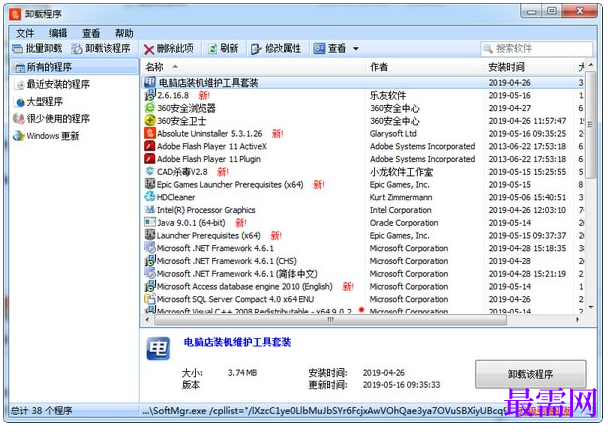Click the large 卸载该程序 button
616x434 pixels.
[530, 374]
